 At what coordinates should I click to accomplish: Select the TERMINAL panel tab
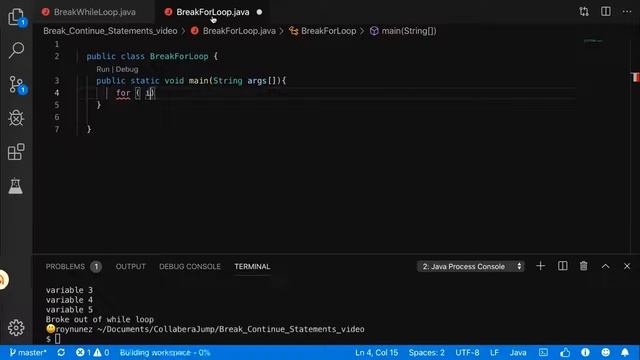coord(252,267)
